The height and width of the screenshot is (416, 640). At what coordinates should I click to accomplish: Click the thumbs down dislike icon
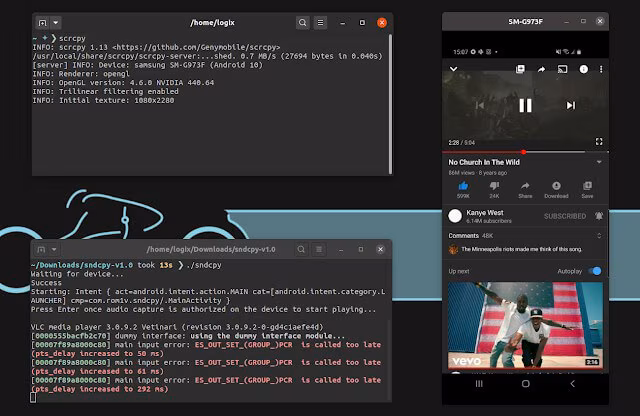494,186
